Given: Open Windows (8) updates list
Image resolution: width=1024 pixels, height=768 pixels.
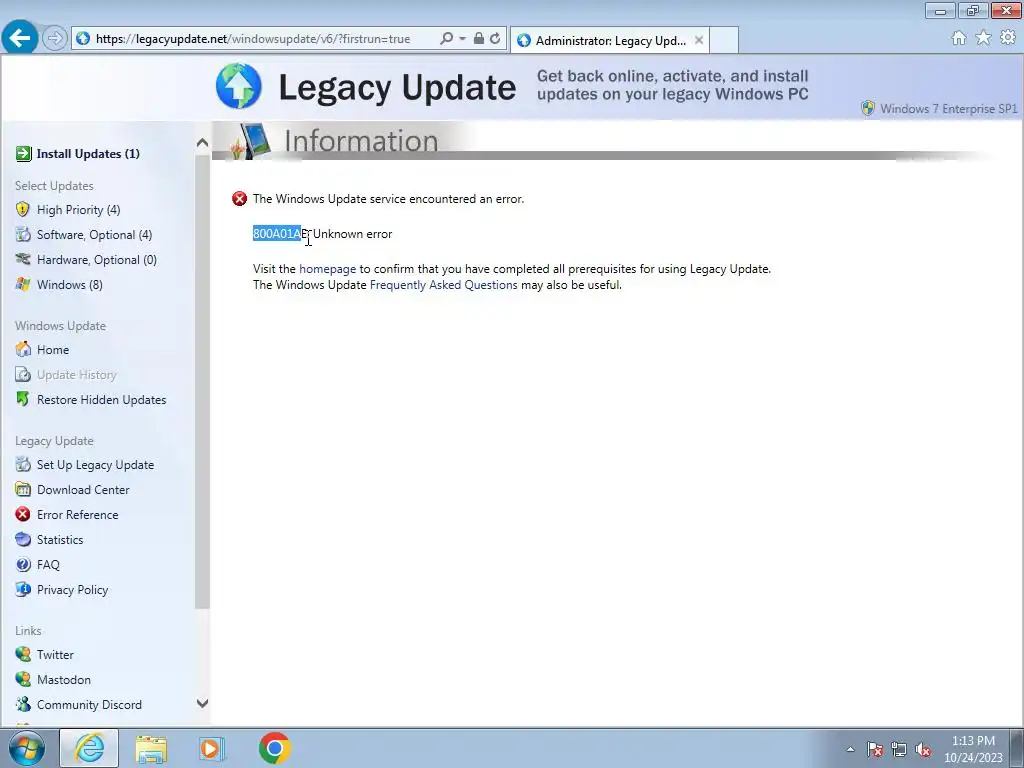Looking at the screenshot, I should tap(69, 284).
